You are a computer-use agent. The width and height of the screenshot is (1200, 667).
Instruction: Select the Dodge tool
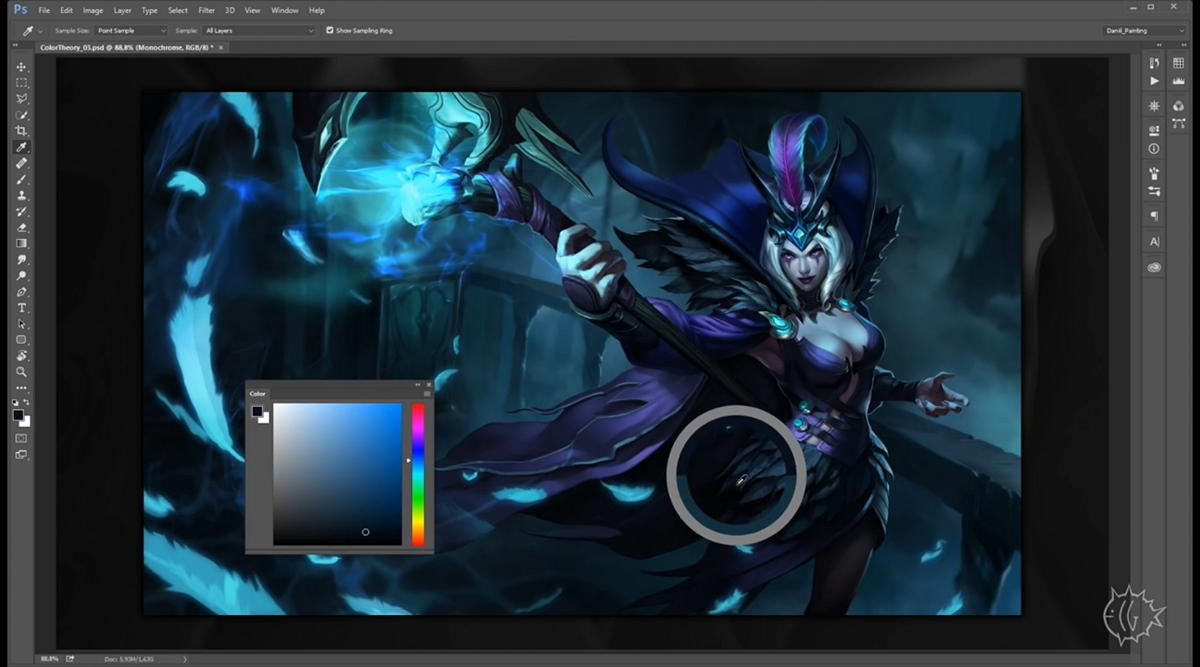21,275
